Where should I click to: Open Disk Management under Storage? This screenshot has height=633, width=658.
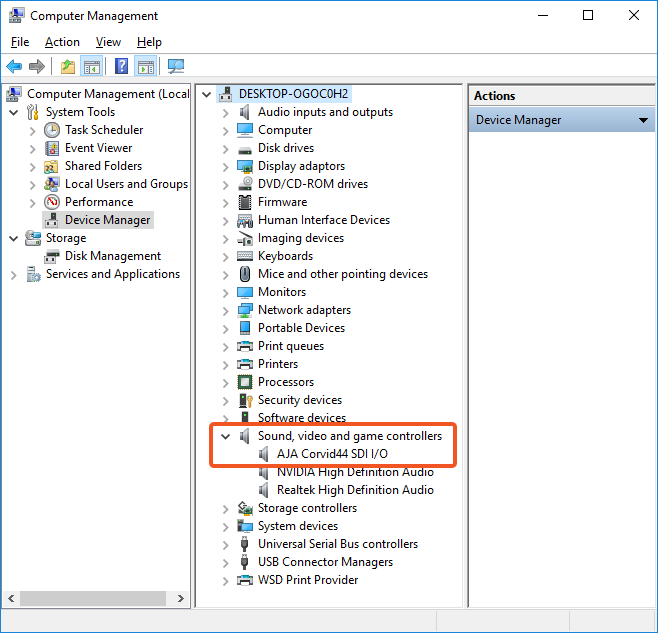[x=112, y=256]
